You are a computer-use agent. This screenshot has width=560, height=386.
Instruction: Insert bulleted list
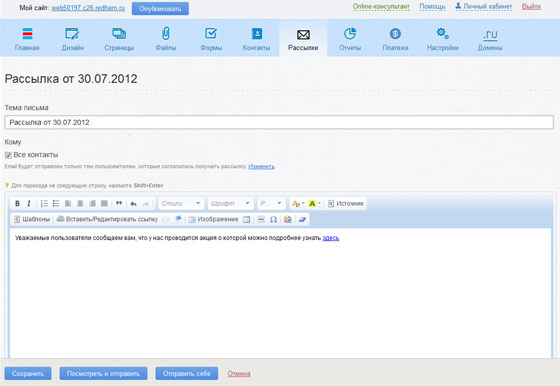tap(56, 204)
